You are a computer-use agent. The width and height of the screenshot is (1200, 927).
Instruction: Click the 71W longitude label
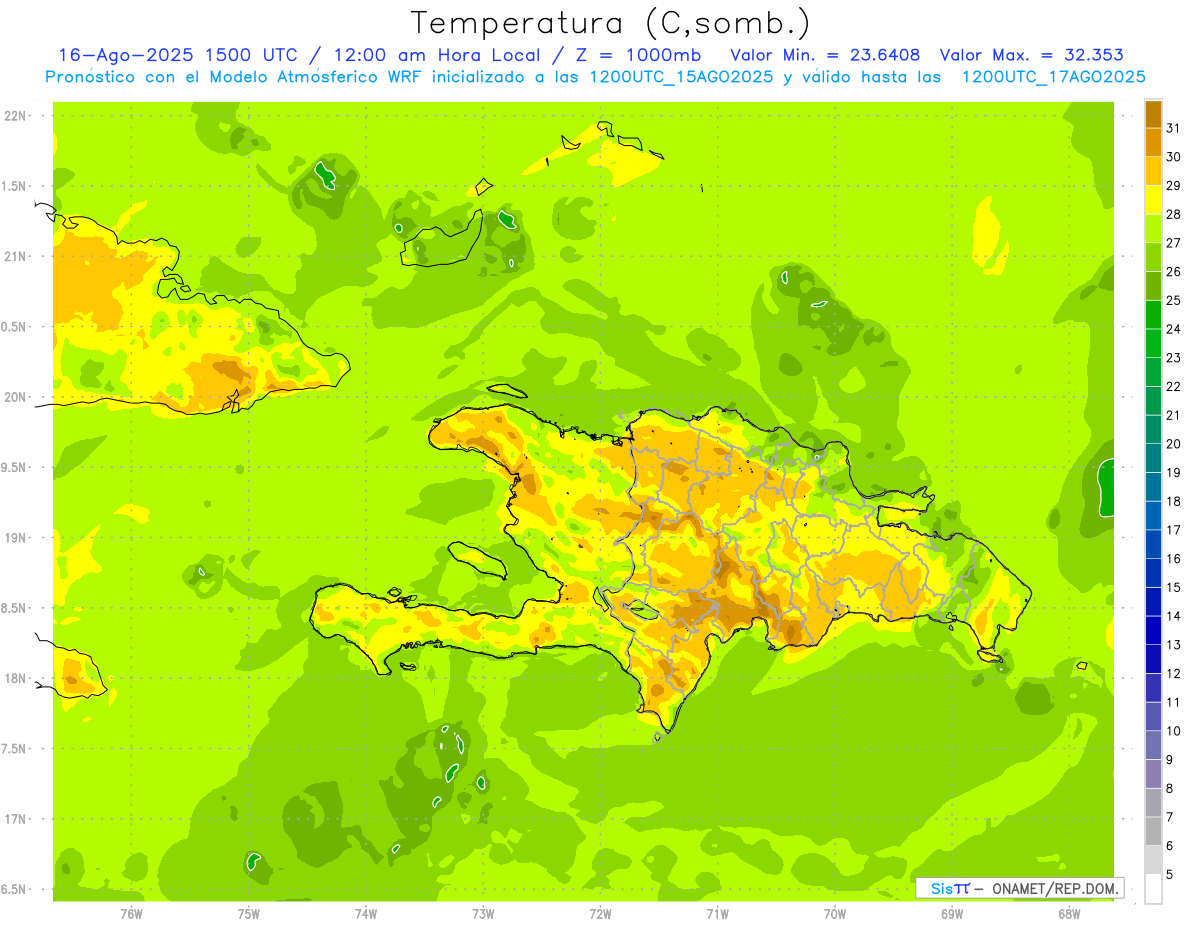717,913
